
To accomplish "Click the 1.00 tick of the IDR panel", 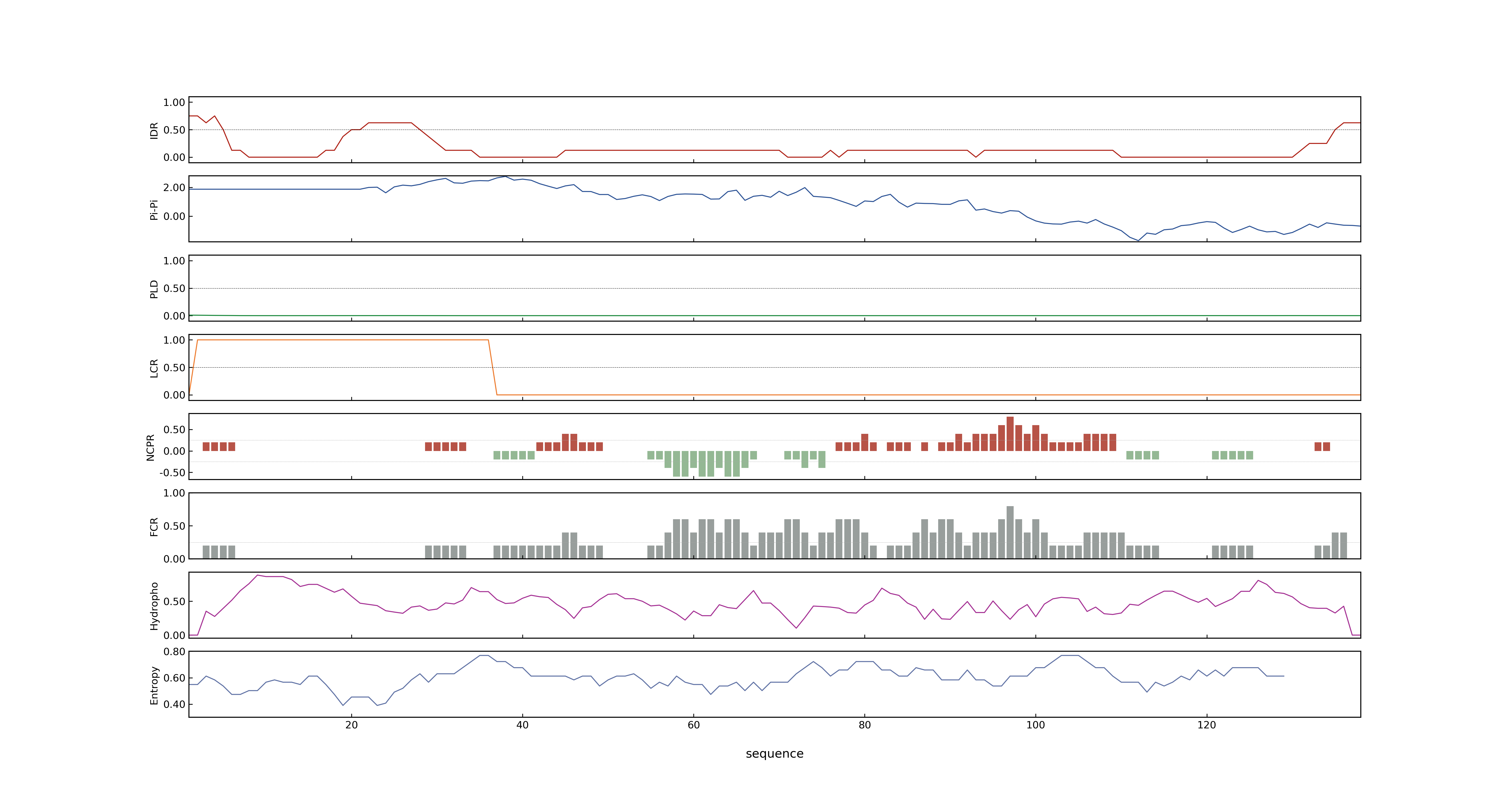I will click(174, 103).
